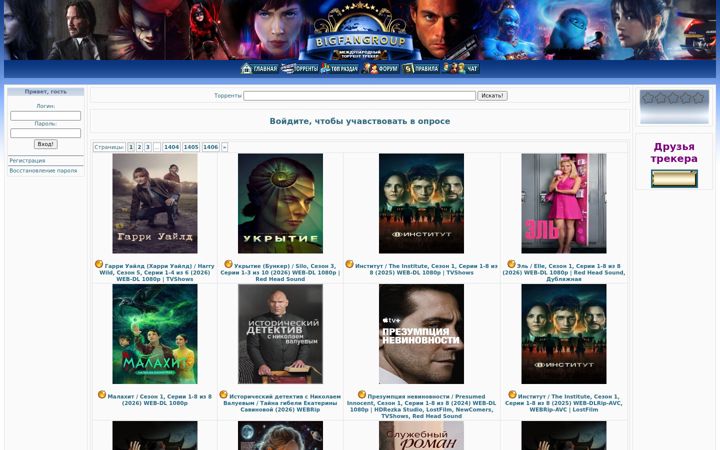Click the Вход! login button
720x450 pixels.
coord(45,144)
